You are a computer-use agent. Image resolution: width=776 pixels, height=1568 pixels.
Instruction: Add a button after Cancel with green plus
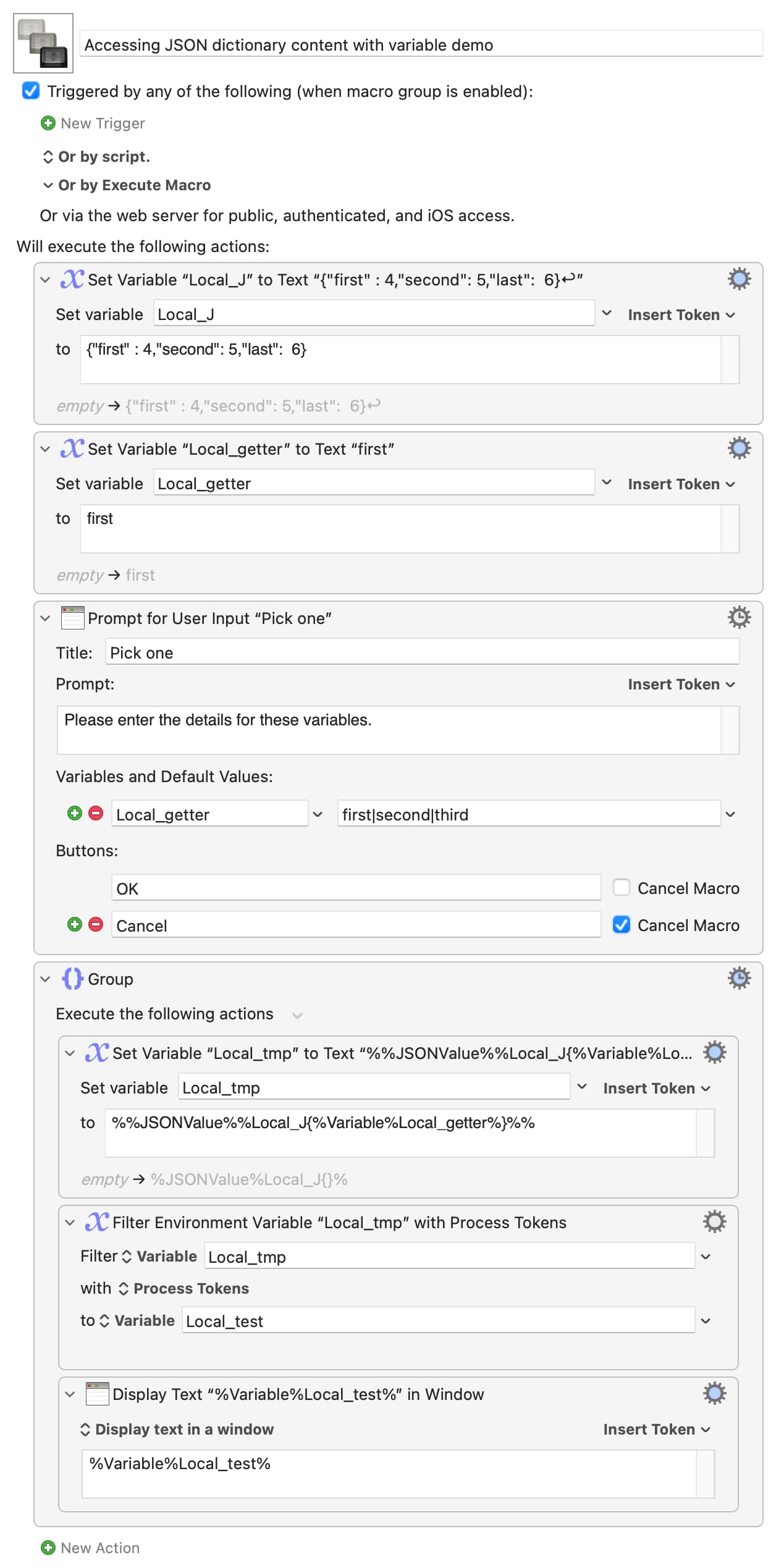pyautogui.click(x=75, y=924)
